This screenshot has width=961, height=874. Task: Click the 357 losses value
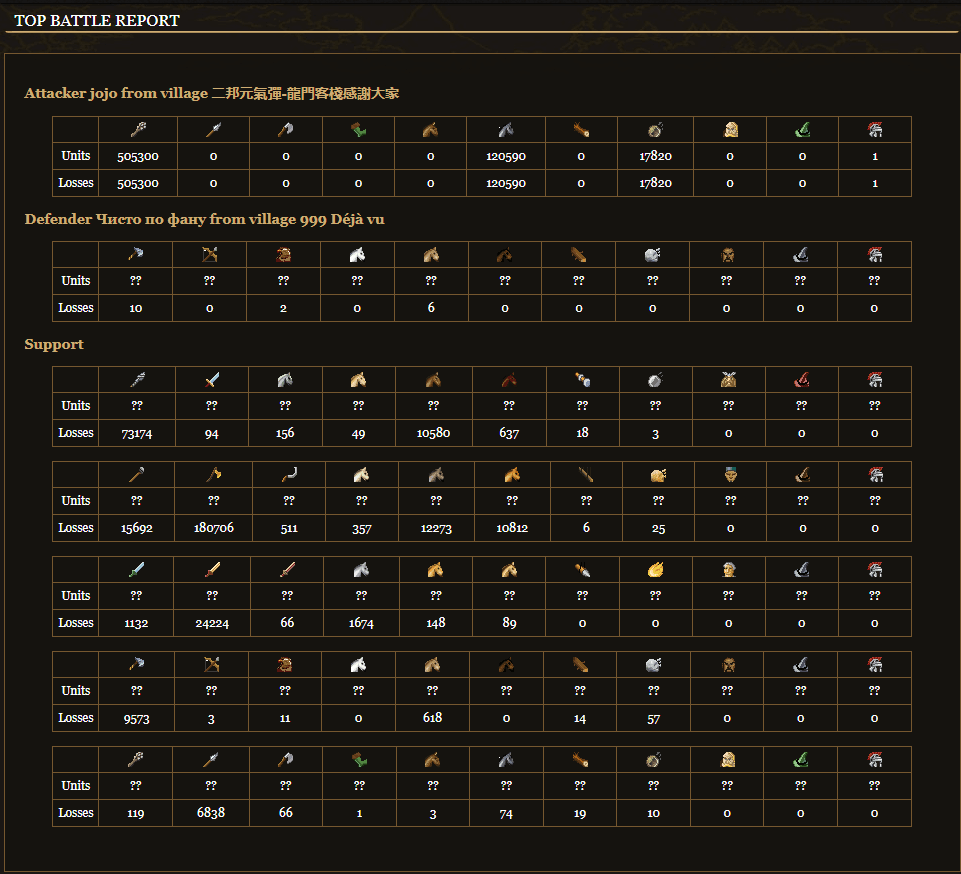(362, 528)
